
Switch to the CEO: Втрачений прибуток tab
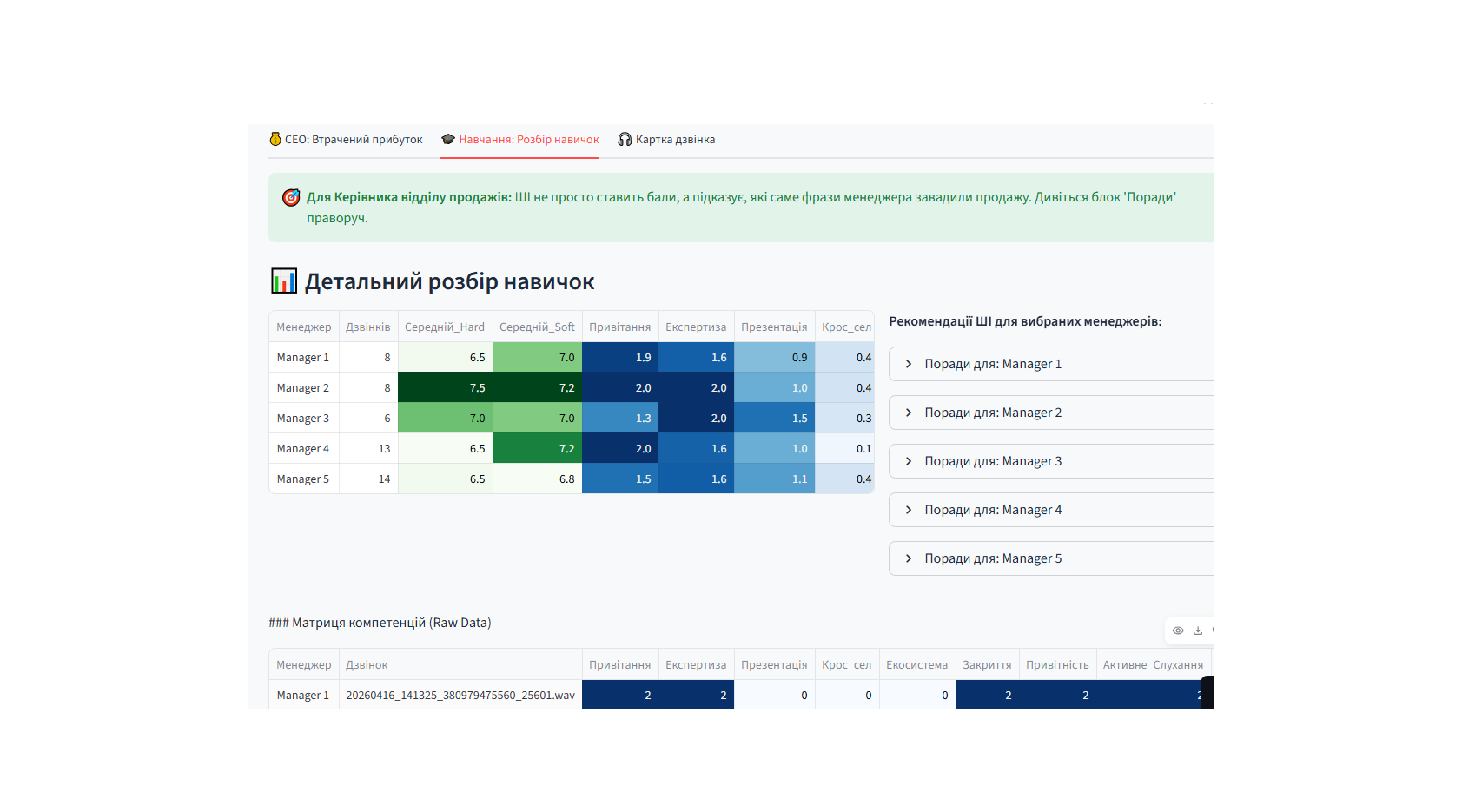point(354,139)
